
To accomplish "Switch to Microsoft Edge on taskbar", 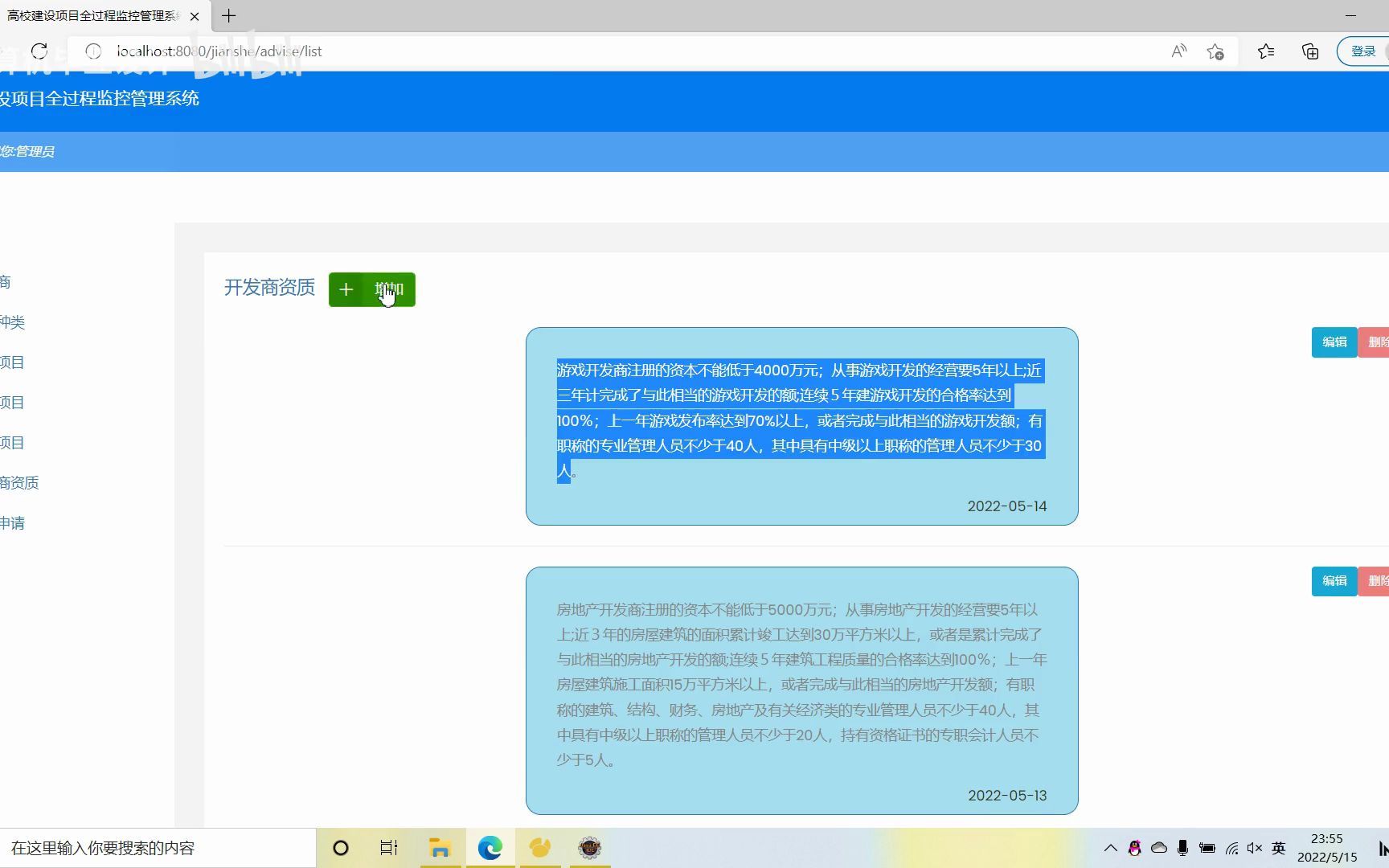I will (x=490, y=848).
